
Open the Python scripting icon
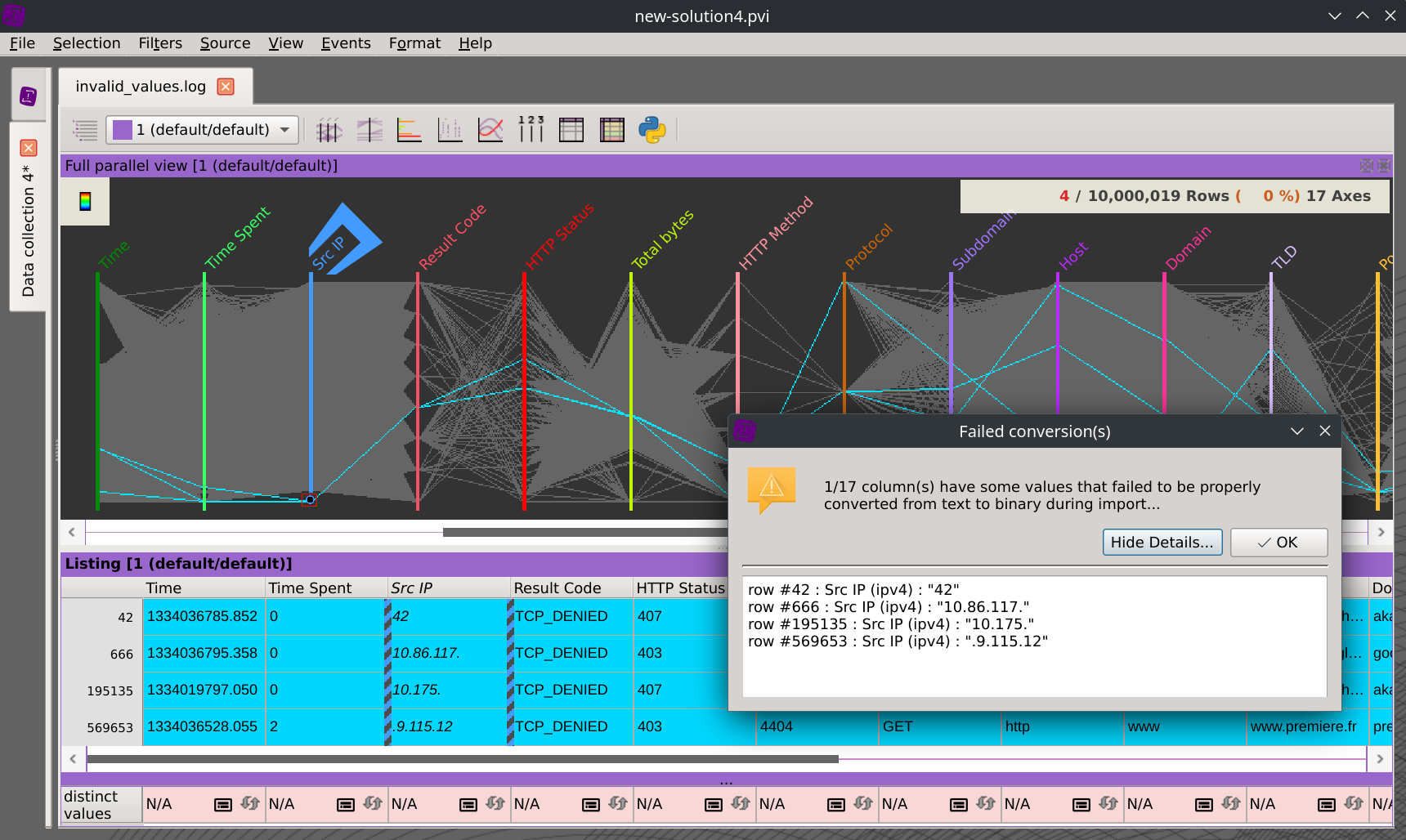coord(652,130)
